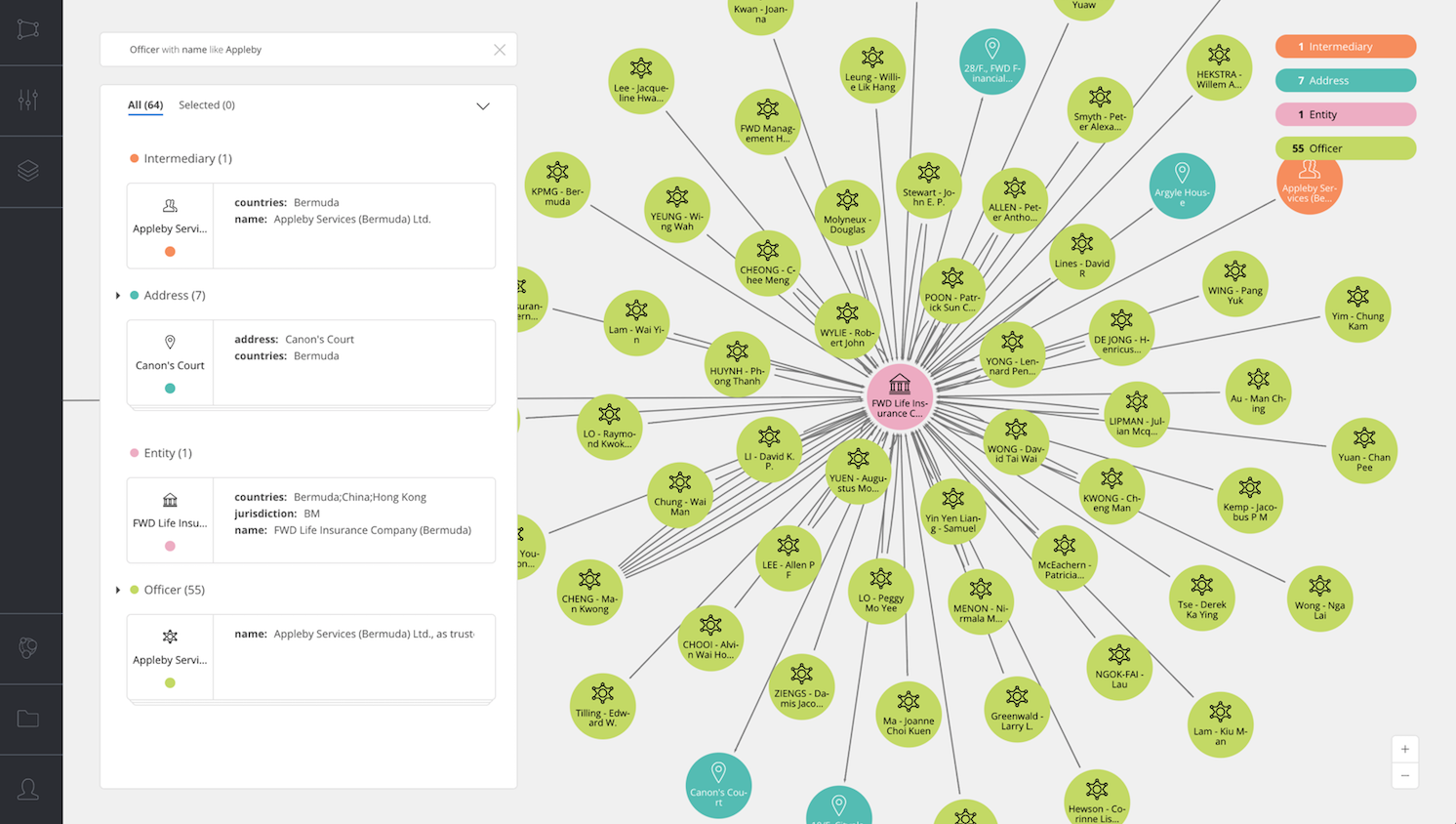Open Appleby Services intermediary result card
The image size is (1456, 824).
click(x=311, y=226)
